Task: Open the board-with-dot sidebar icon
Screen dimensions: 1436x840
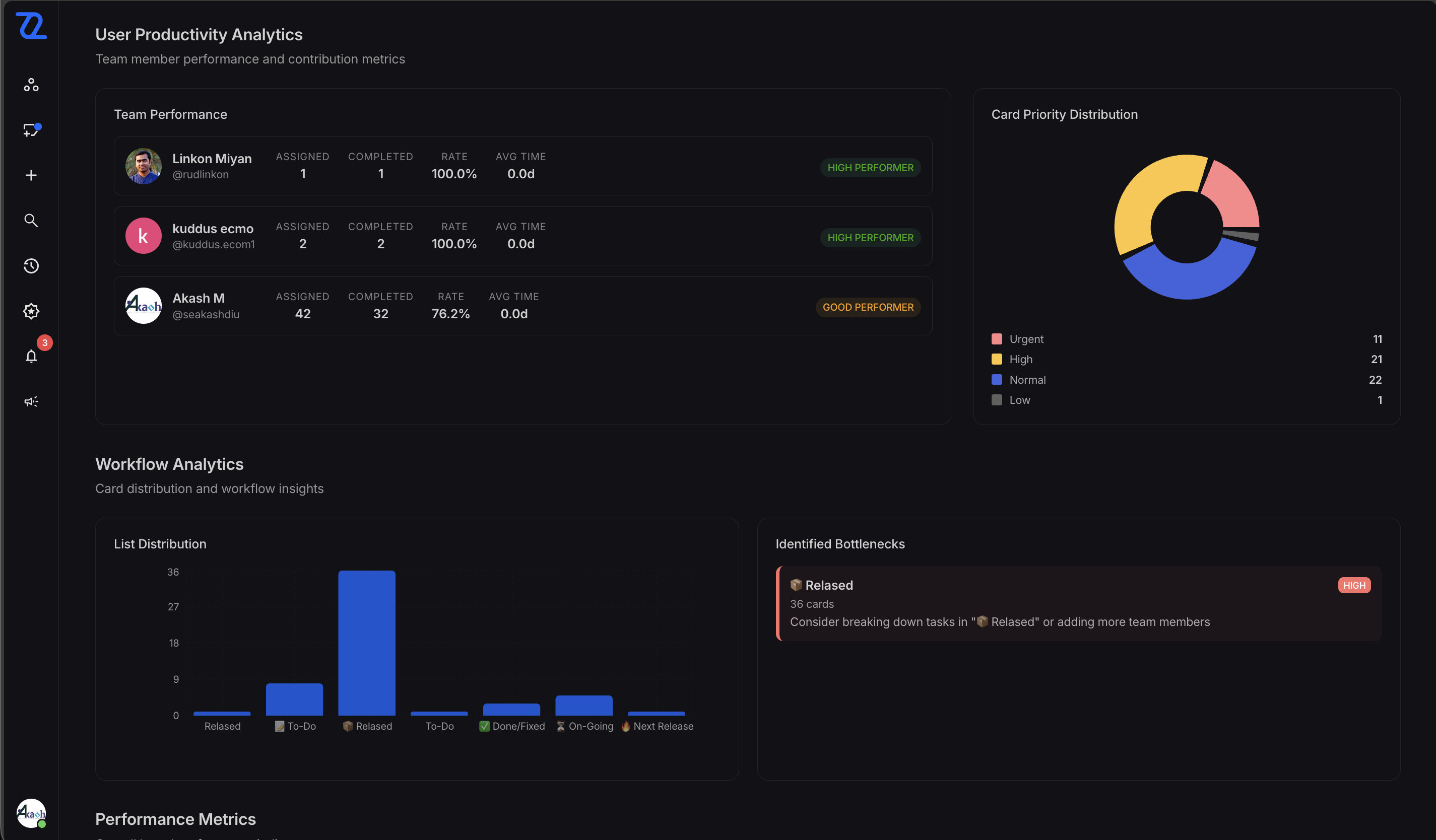Action: 31,130
